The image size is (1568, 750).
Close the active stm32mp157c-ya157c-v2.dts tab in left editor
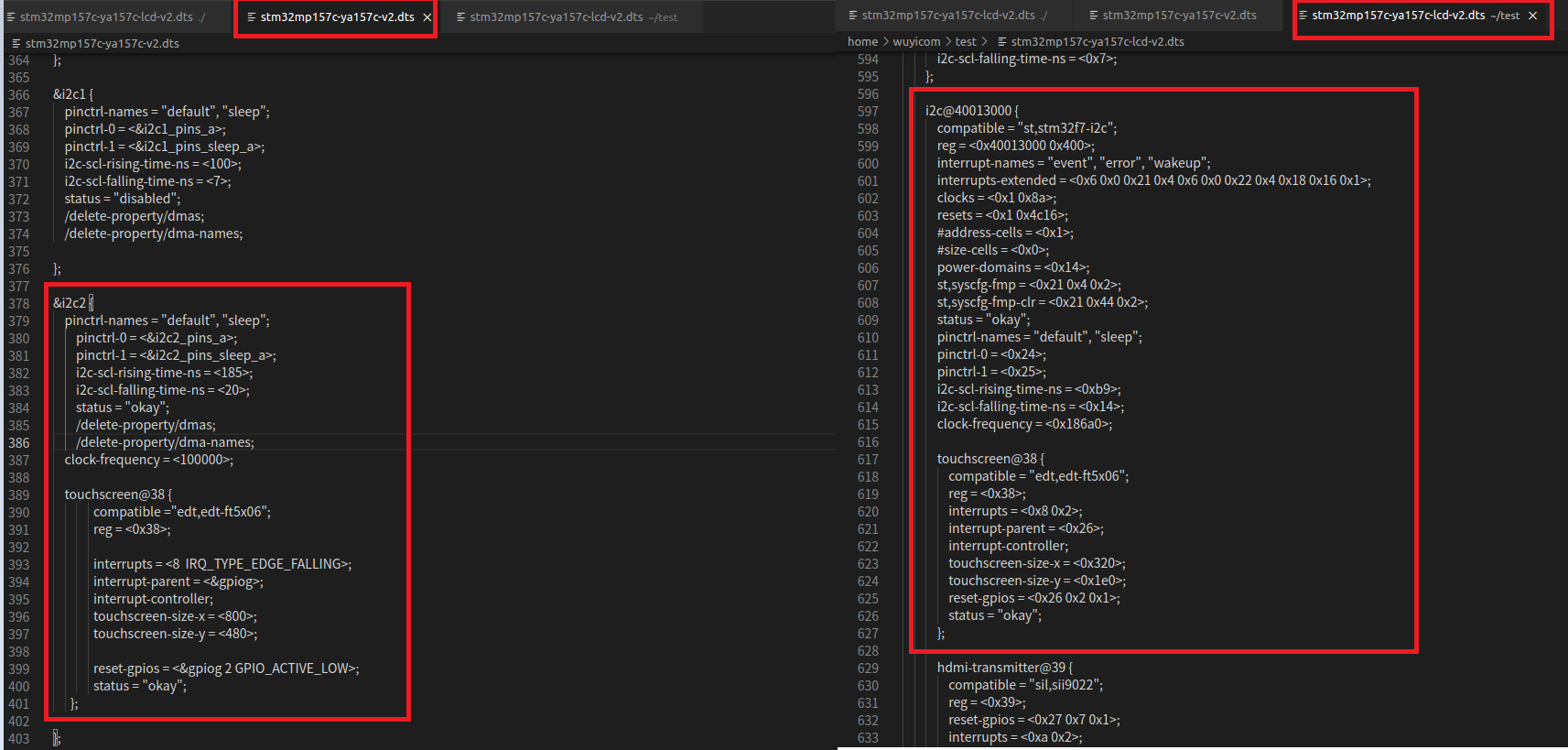click(x=427, y=17)
